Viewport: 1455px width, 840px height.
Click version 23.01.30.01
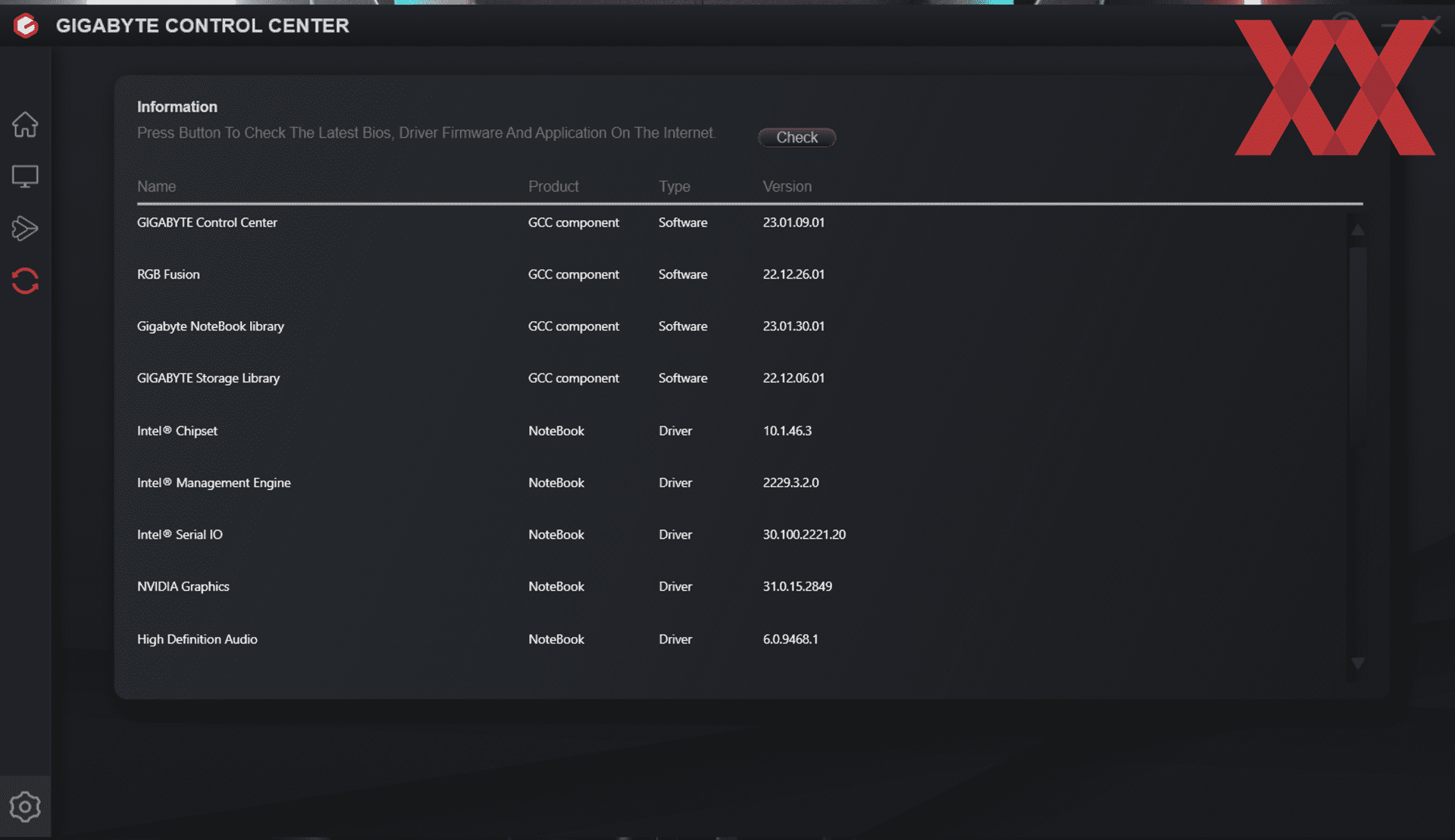793,326
